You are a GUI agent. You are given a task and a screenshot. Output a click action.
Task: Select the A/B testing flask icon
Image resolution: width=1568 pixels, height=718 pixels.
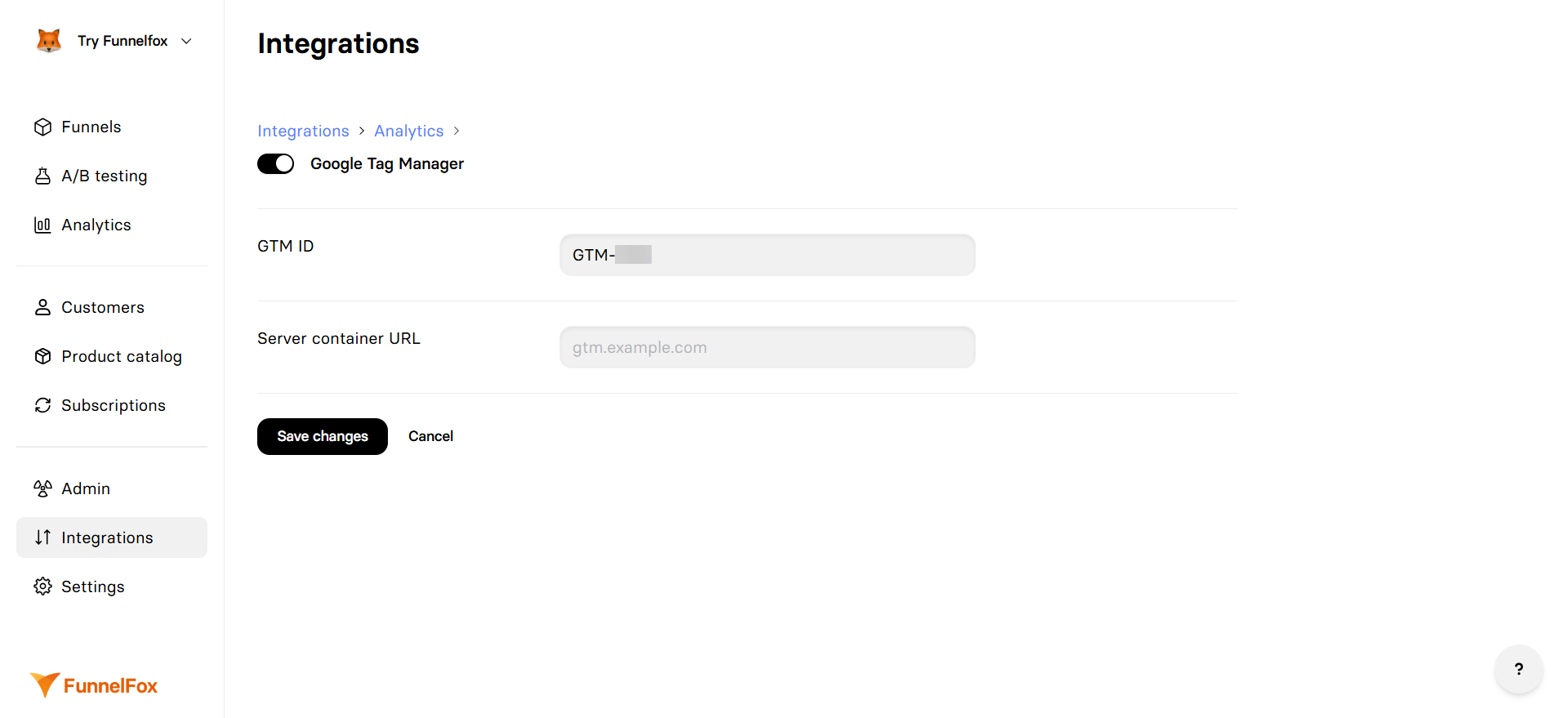tap(42, 175)
